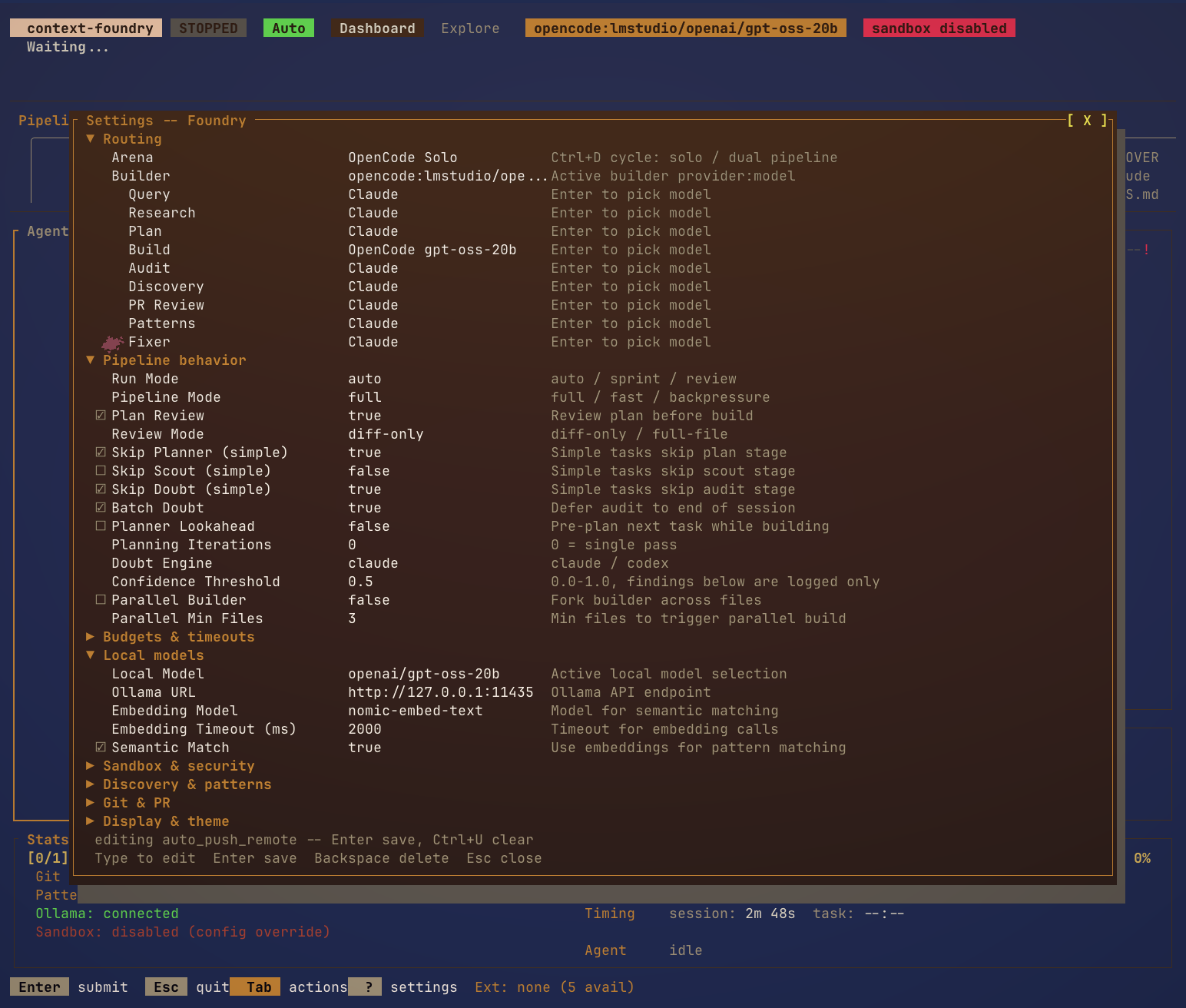Click the context-foundry title badge
1186x1008 pixels.
point(86,28)
